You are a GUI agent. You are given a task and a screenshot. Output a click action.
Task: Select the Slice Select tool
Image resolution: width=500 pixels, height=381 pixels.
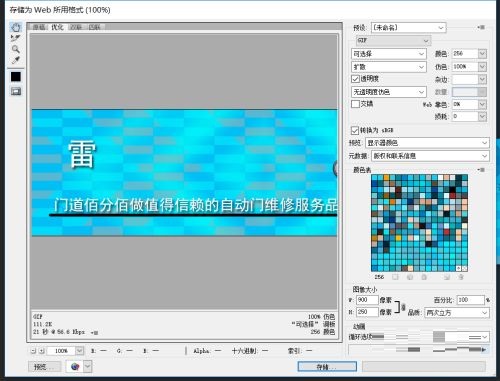tap(15, 38)
